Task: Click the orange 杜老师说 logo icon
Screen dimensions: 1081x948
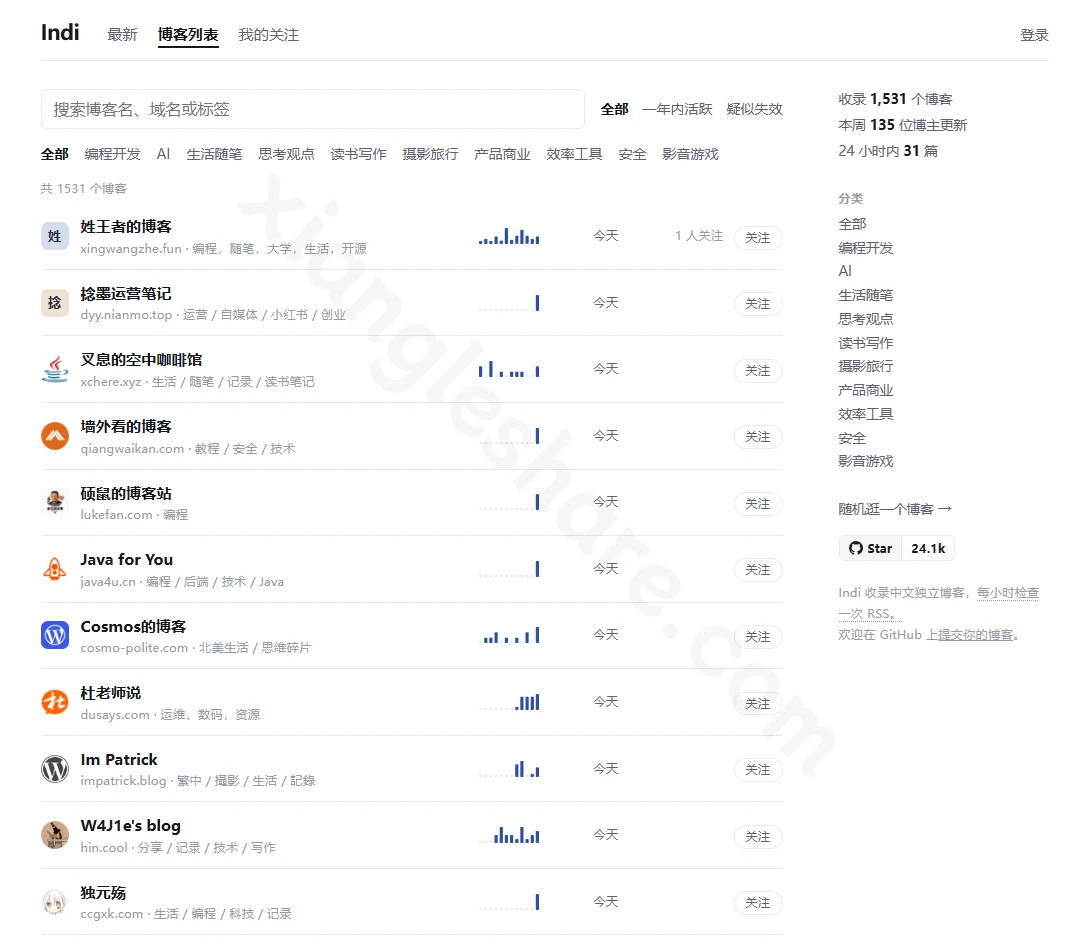Action: pos(54,703)
